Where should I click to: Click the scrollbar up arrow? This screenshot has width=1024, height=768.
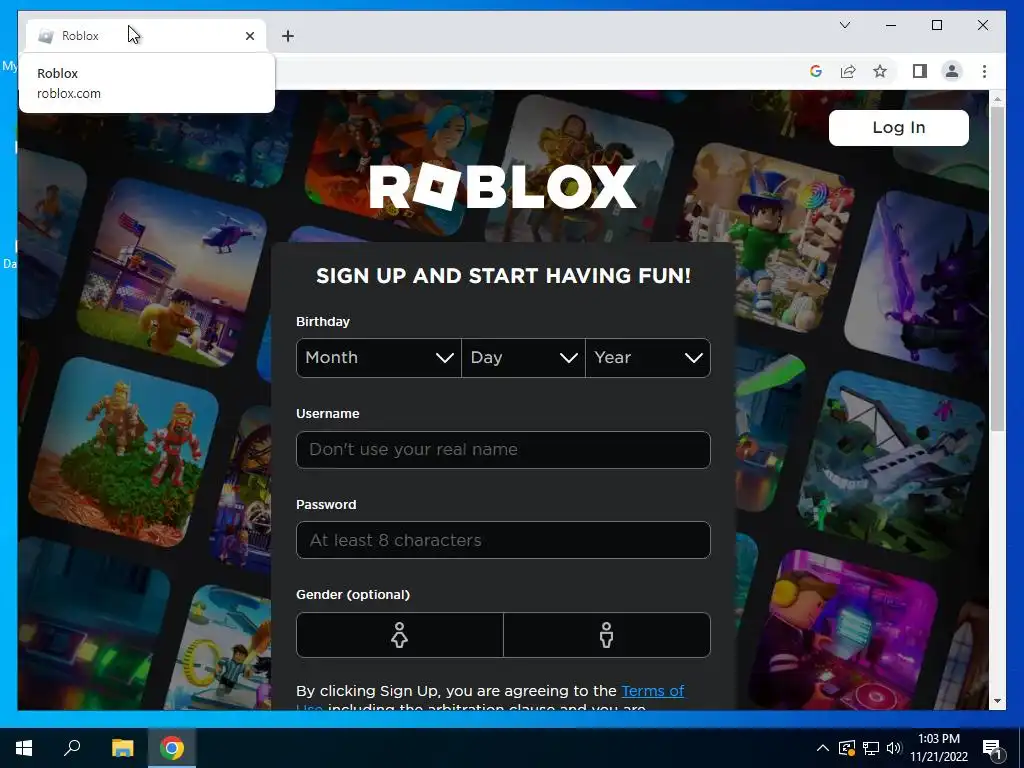pyautogui.click(x=997, y=99)
